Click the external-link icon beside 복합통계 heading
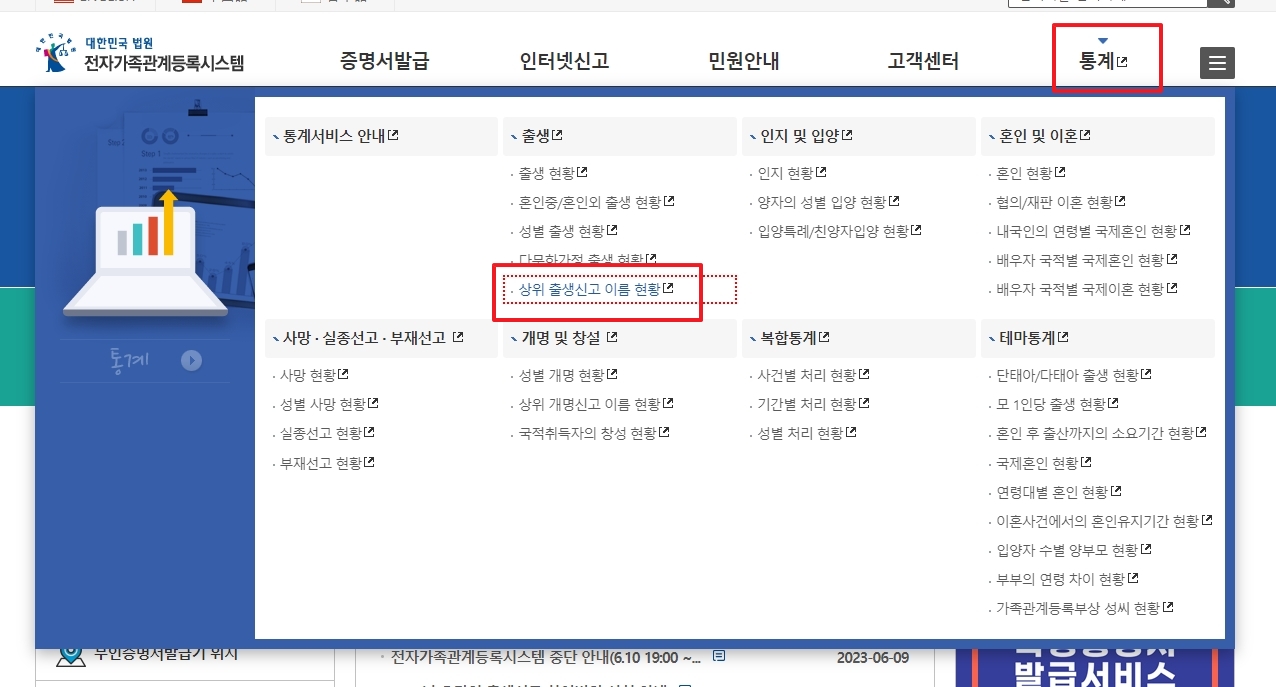The width and height of the screenshot is (1276, 687). (822, 338)
